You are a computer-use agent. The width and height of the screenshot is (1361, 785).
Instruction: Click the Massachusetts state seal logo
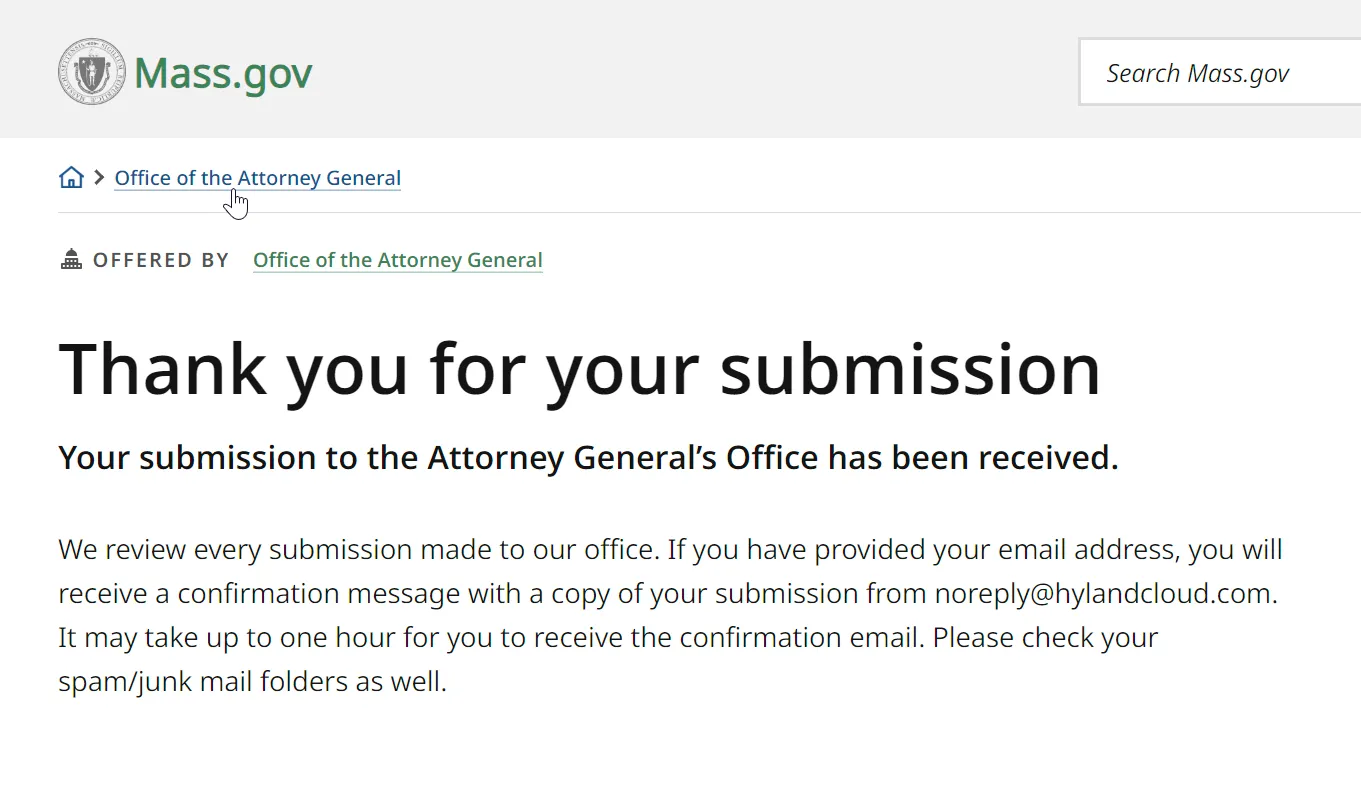pos(92,72)
